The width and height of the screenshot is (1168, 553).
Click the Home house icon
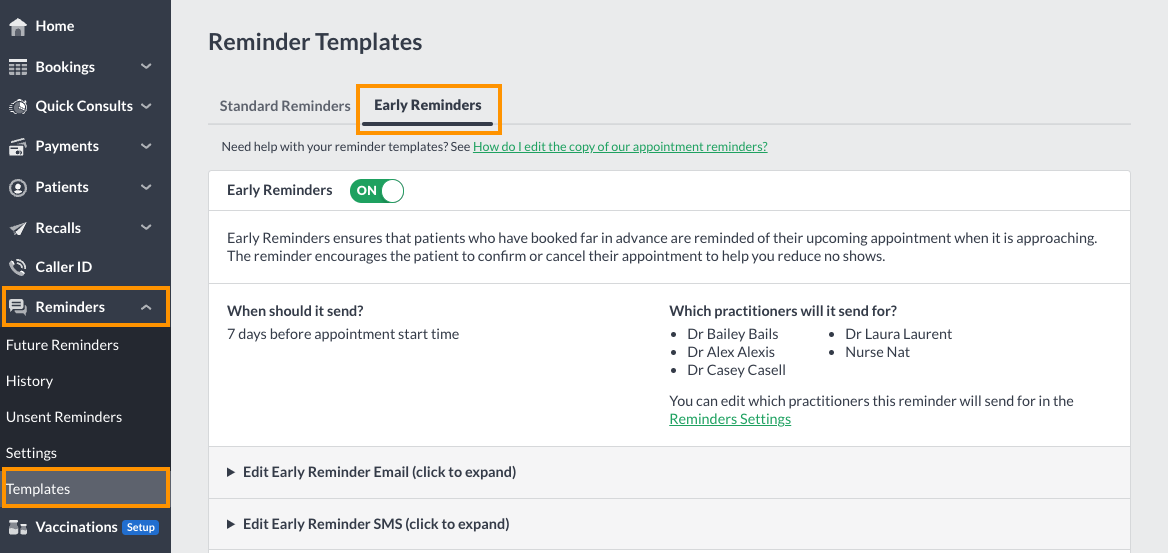tap(18, 26)
